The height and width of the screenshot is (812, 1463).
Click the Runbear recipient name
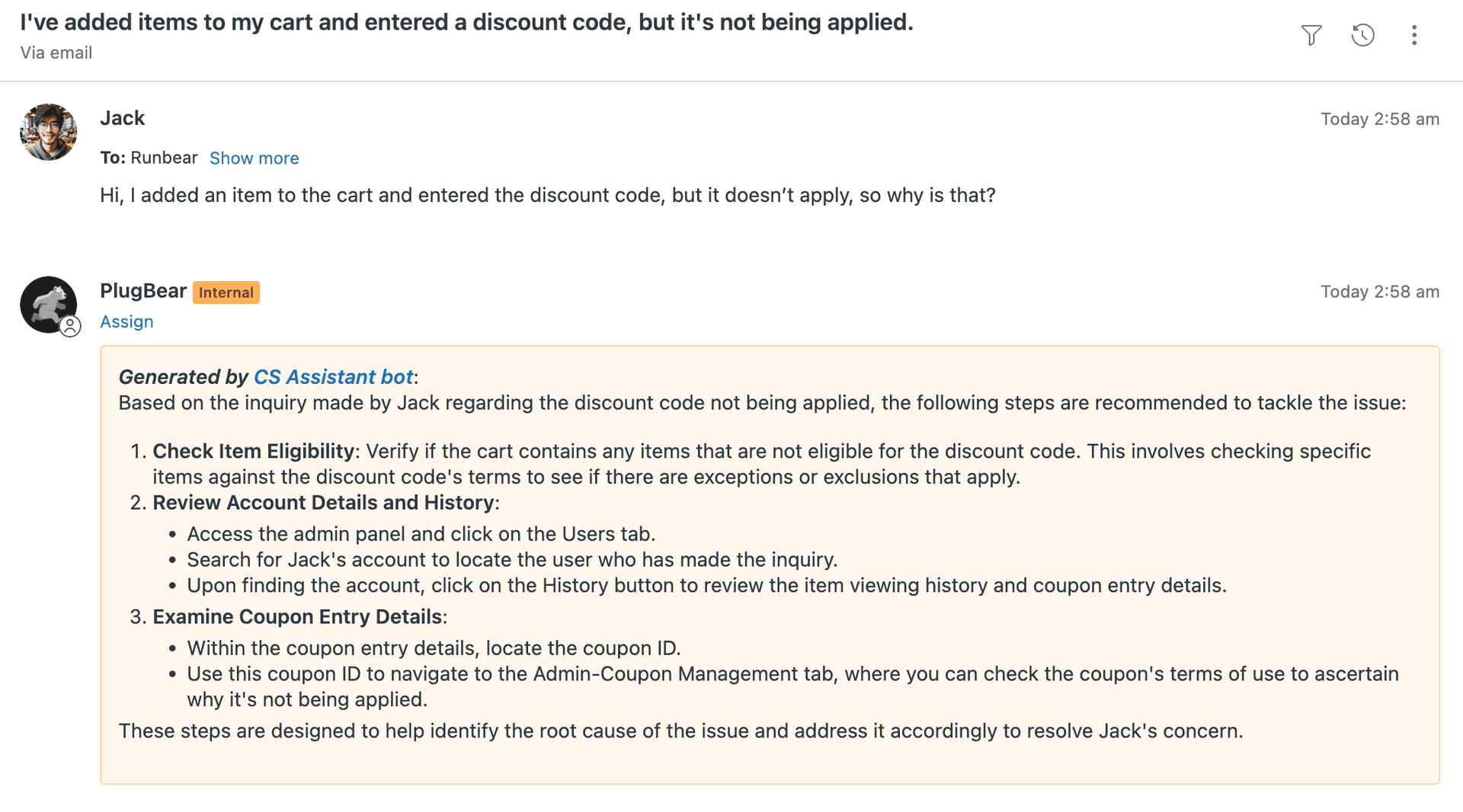(x=164, y=158)
